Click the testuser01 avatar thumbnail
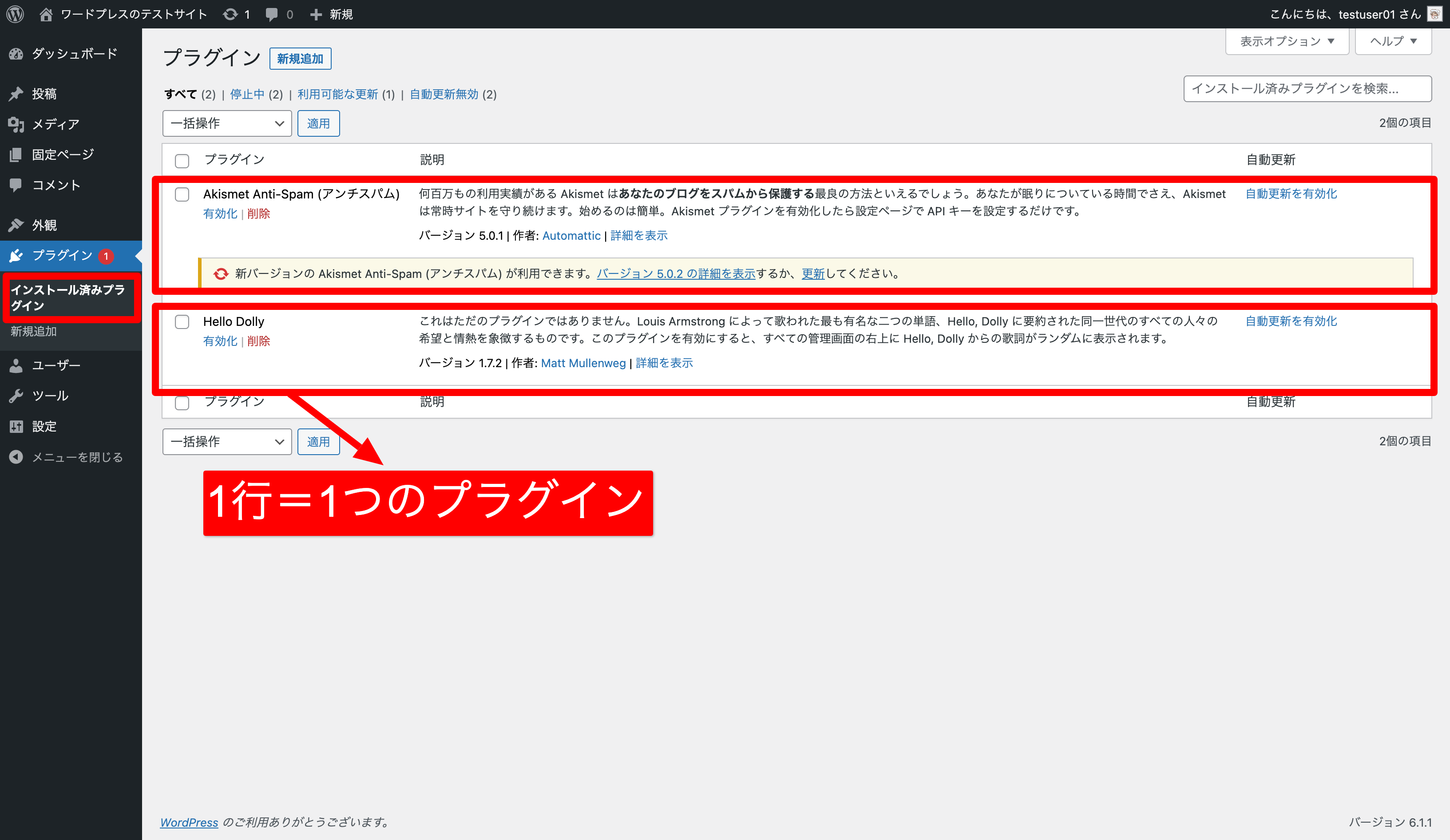Image resolution: width=1450 pixels, height=840 pixels. tap(1434, 14)
